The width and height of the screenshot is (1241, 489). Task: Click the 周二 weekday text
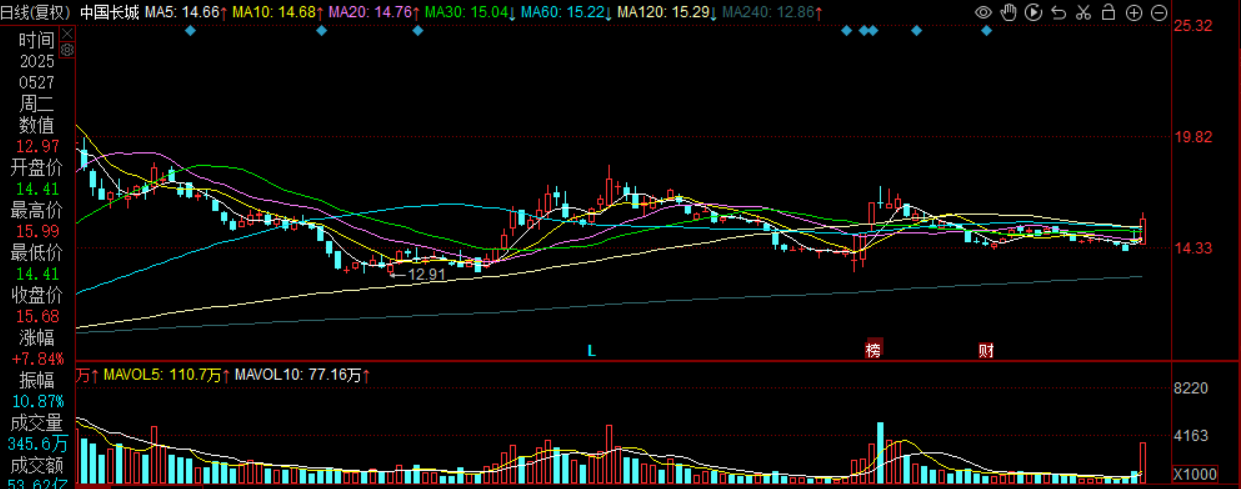pyautogui.click(x=36, y=104)
